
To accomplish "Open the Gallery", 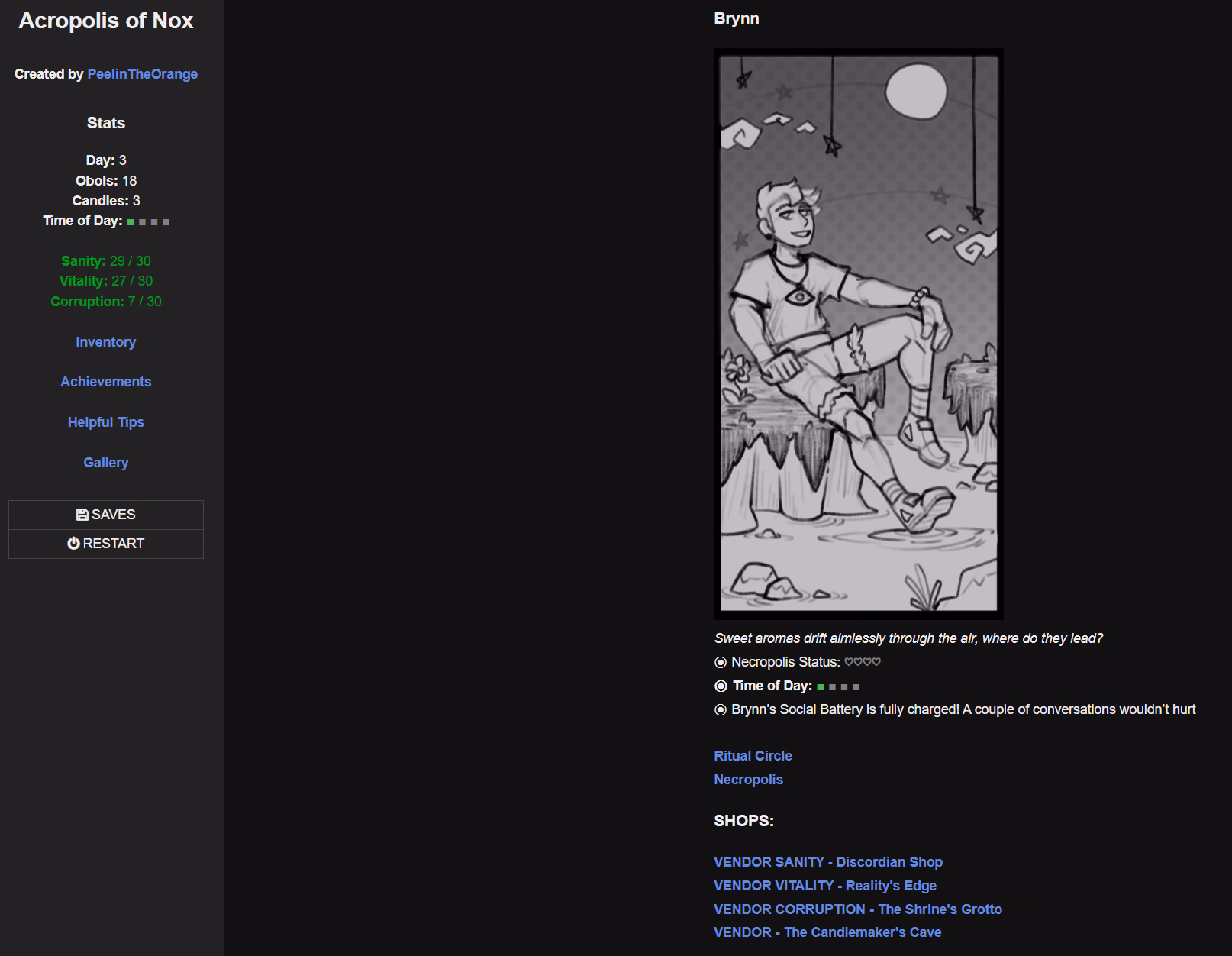I will (105, 463).
